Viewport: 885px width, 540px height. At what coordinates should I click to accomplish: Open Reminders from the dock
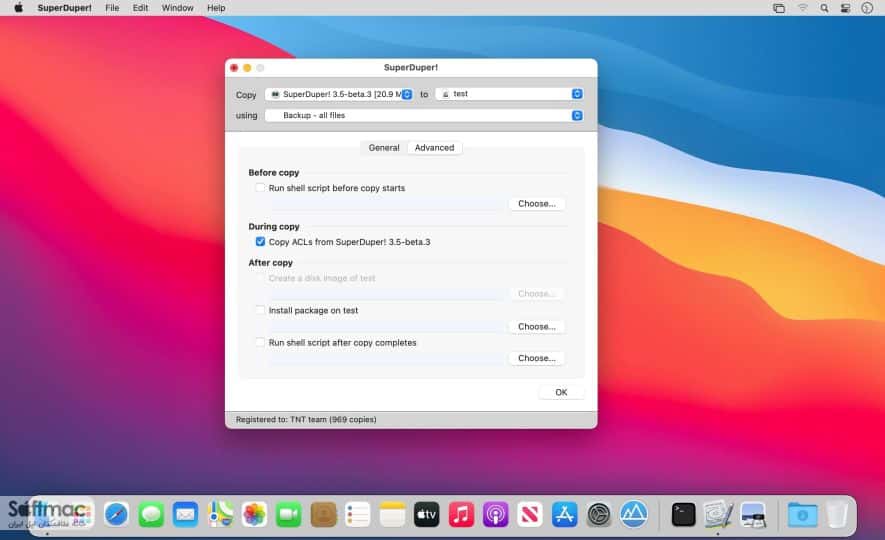tap(358, 515)
